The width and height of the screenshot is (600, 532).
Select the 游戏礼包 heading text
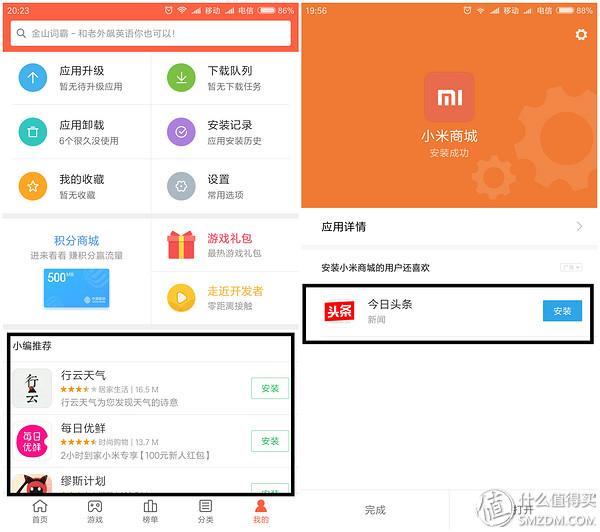(x=230, y=238)
